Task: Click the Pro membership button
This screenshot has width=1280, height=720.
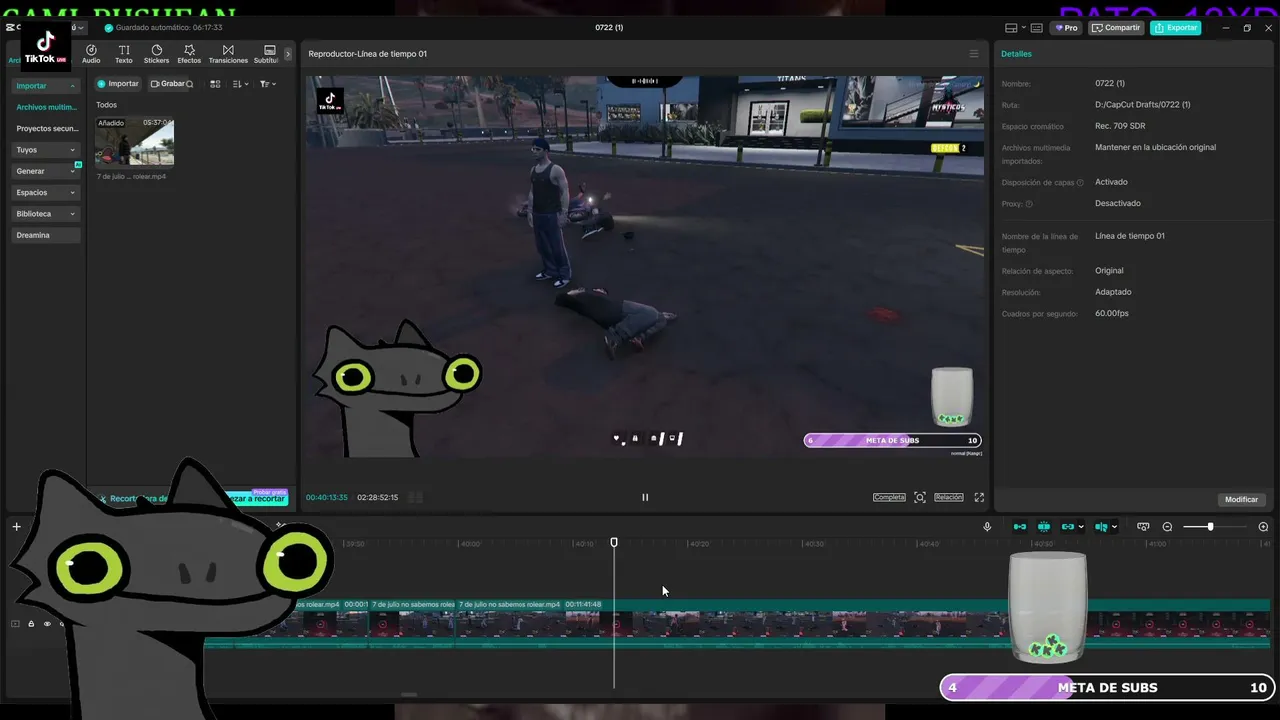Action: click(x=1066, y=28)
